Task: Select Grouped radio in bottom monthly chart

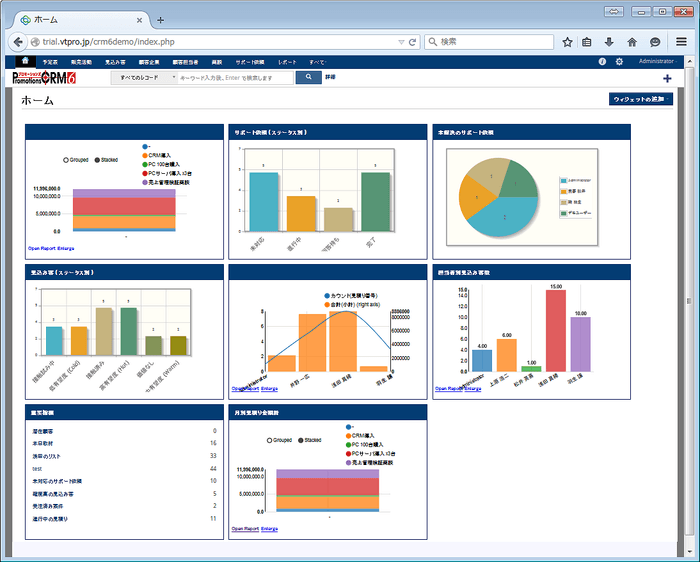Action: pos(269,439)
